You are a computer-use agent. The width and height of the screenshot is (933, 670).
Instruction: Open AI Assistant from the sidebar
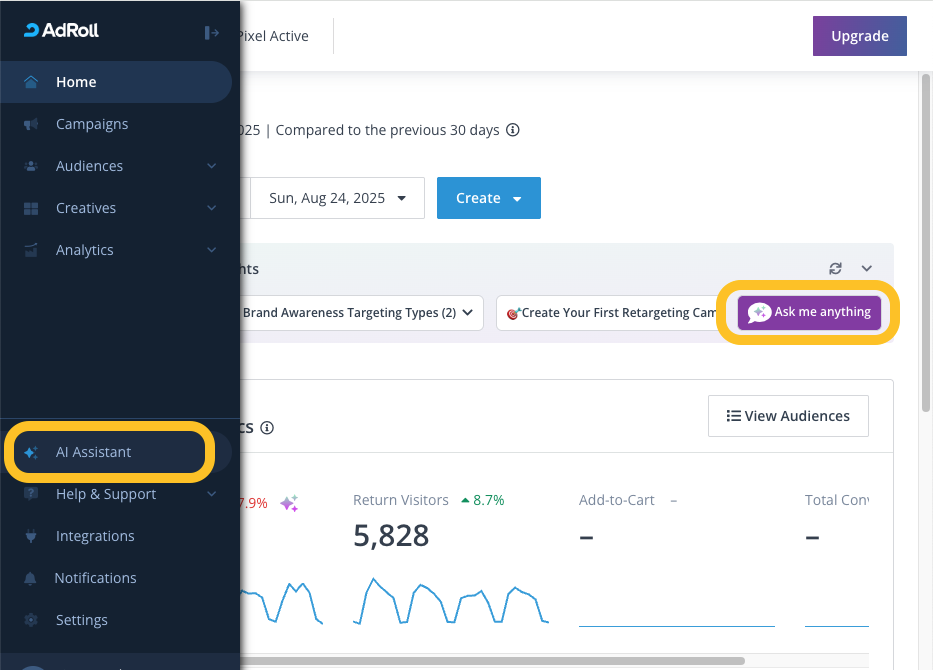coord(93,452)
